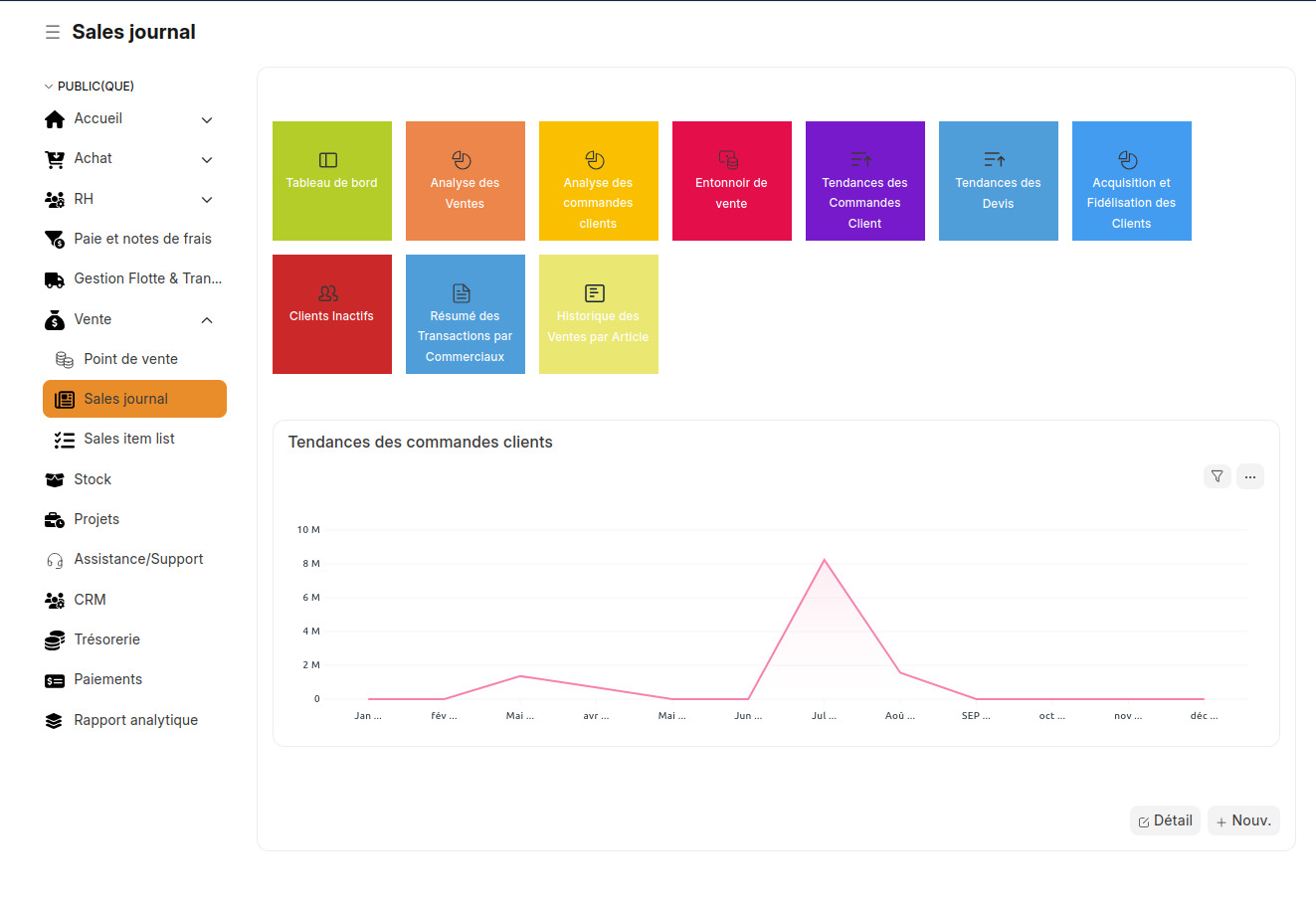
Task: Open the Entonnoir de vente tile
Action: [731, 181]
